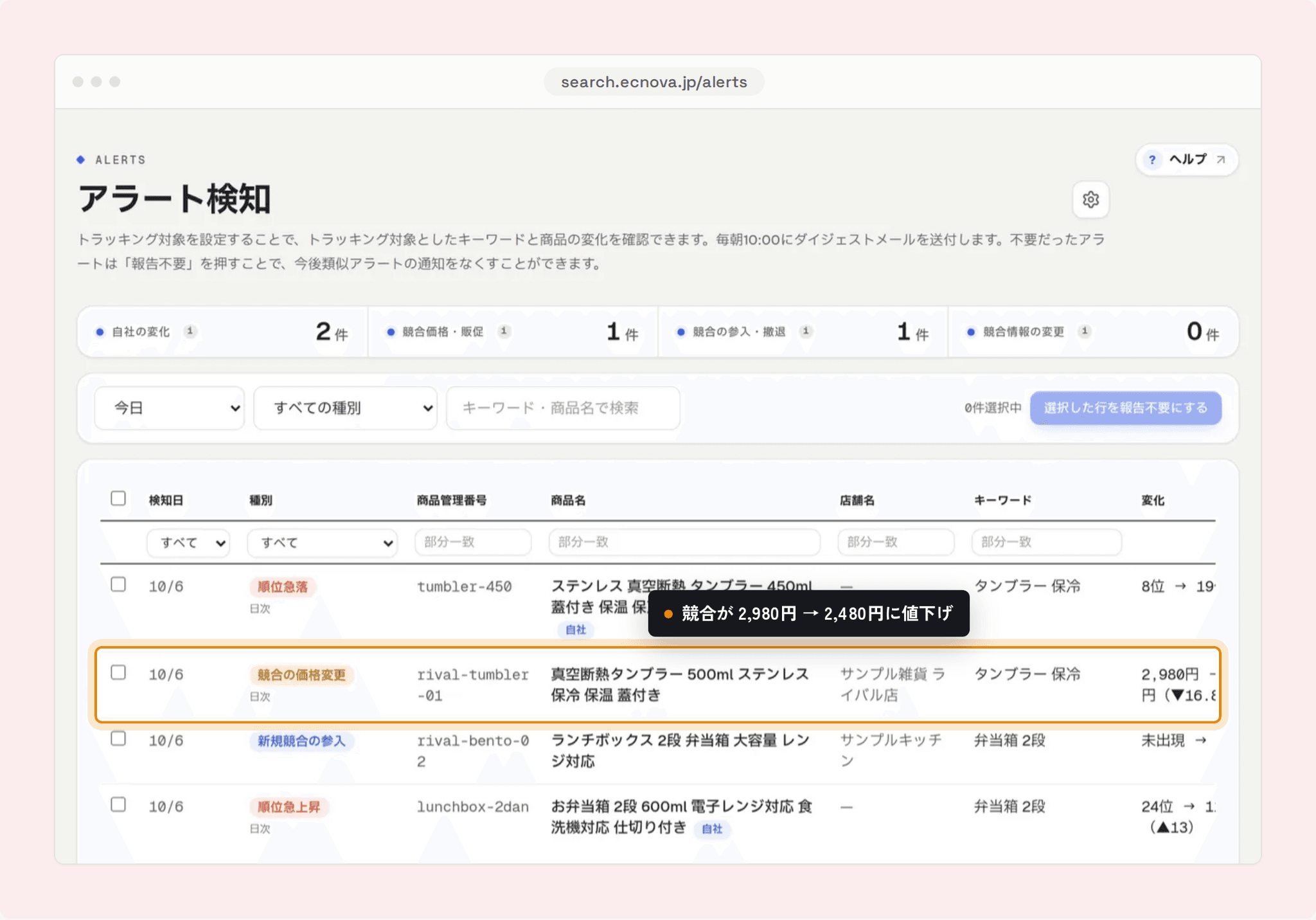Click the external link arrow beside ヘルプ
The height and width of the screenshot is (920, 1316).
tap(1221, 159)
